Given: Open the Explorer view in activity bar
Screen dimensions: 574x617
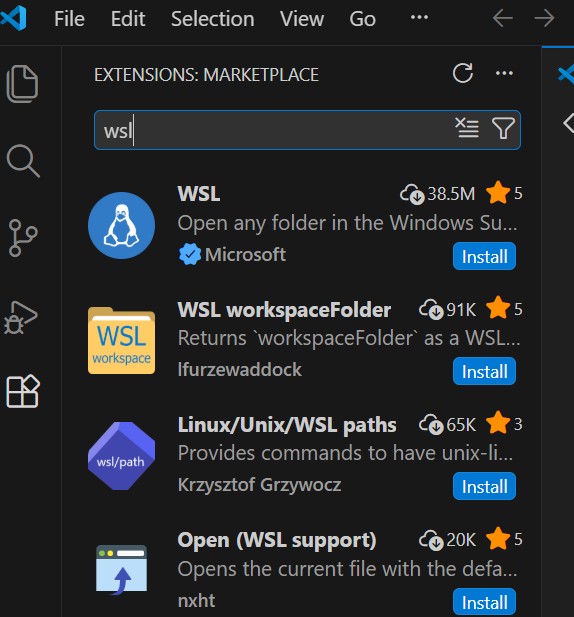Looking at the screenshot, I should pyautogui.click(x=22, y=84).
